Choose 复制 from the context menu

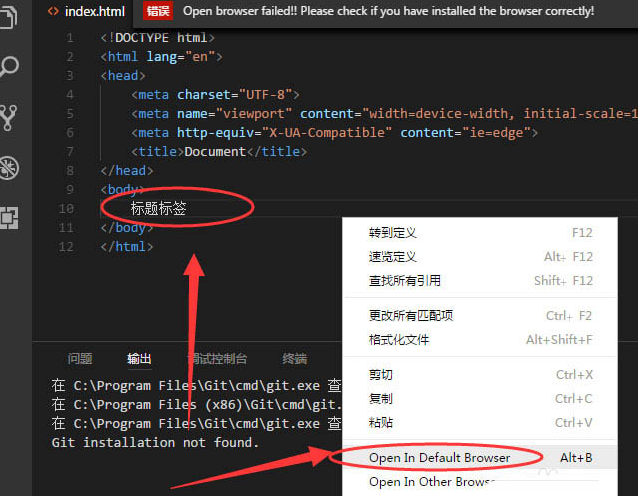pyautogui.click(x=381, y=399)
